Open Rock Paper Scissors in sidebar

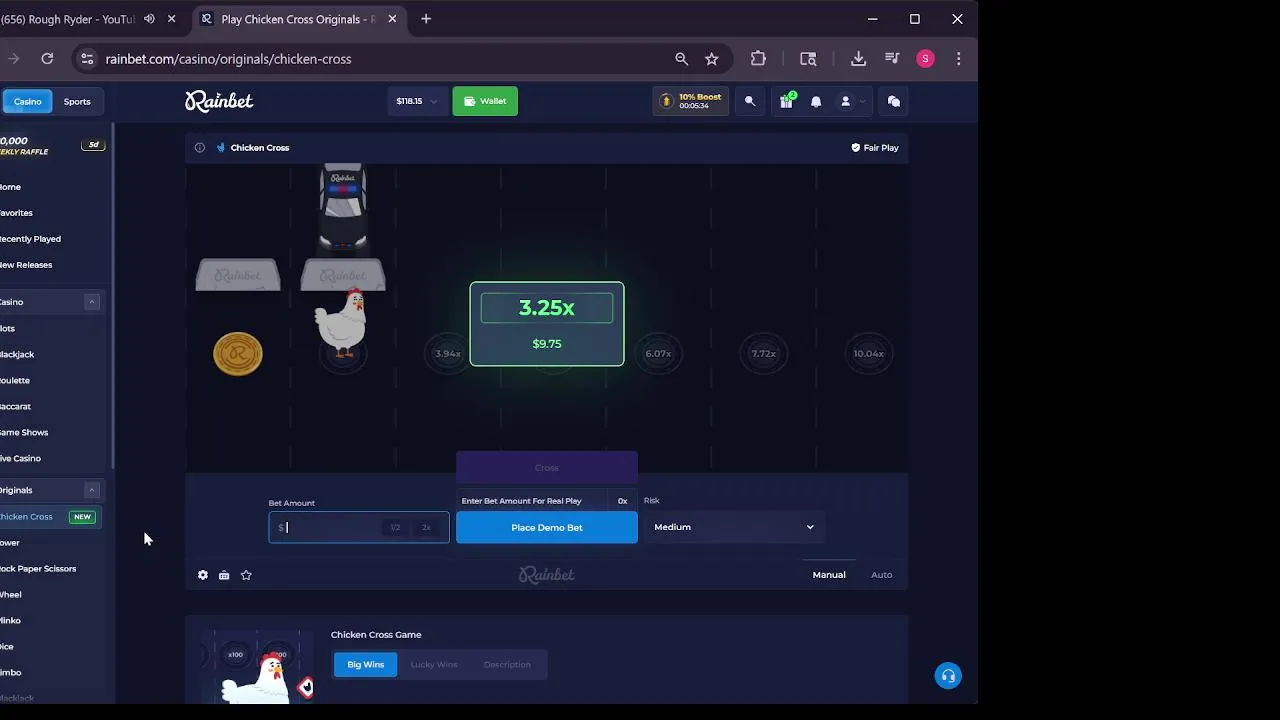pos(38,569)
